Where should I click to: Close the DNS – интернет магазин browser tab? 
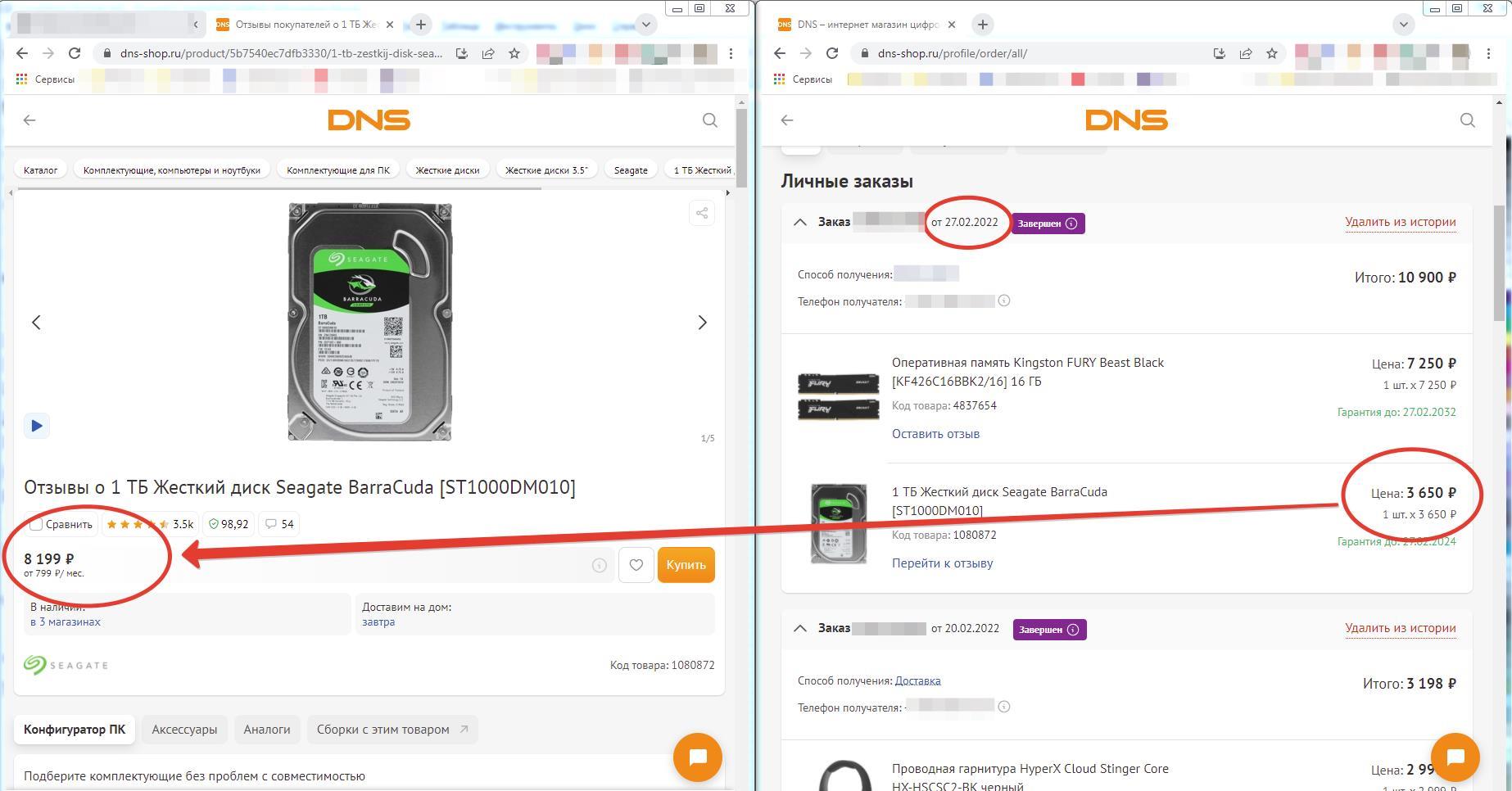(952, 25)
